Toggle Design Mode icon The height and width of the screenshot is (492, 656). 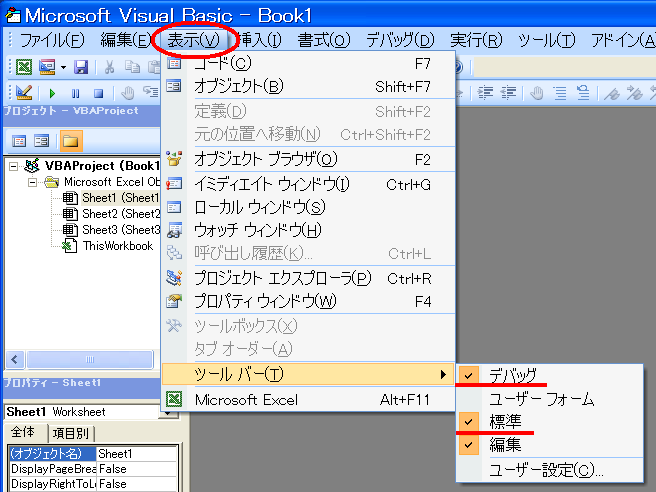click(24, 92)
